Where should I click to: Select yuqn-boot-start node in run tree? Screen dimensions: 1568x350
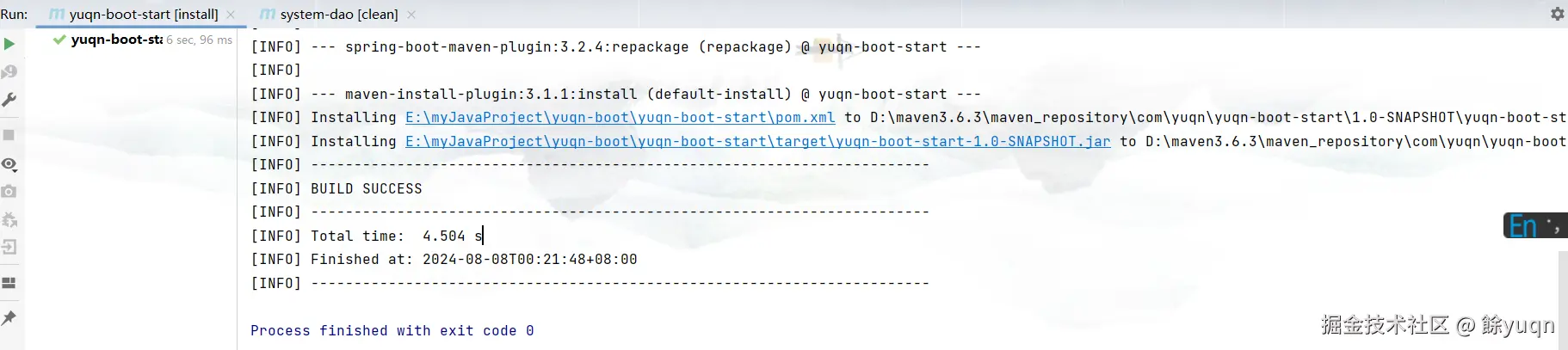(116, 40)
